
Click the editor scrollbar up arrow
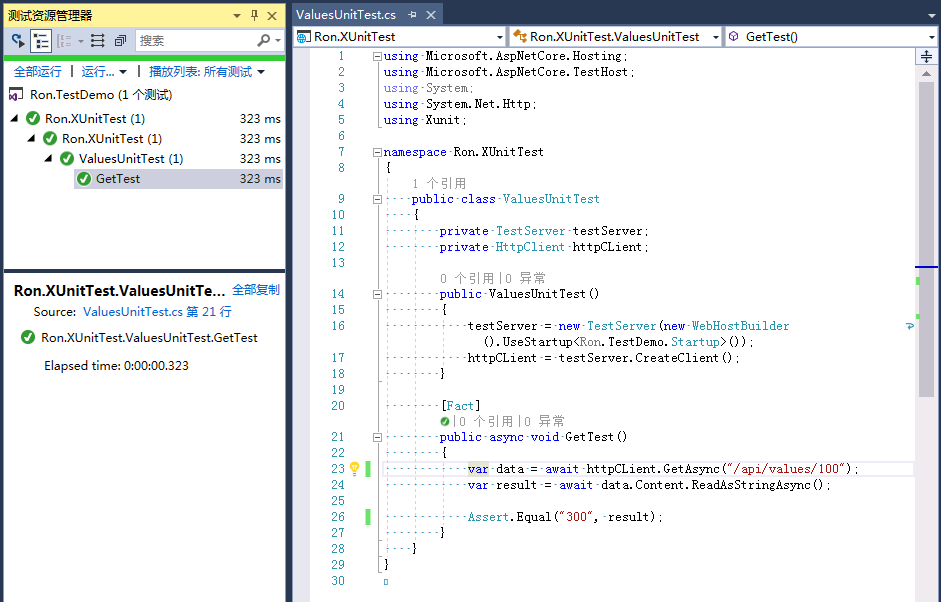[x=927, y=73]
